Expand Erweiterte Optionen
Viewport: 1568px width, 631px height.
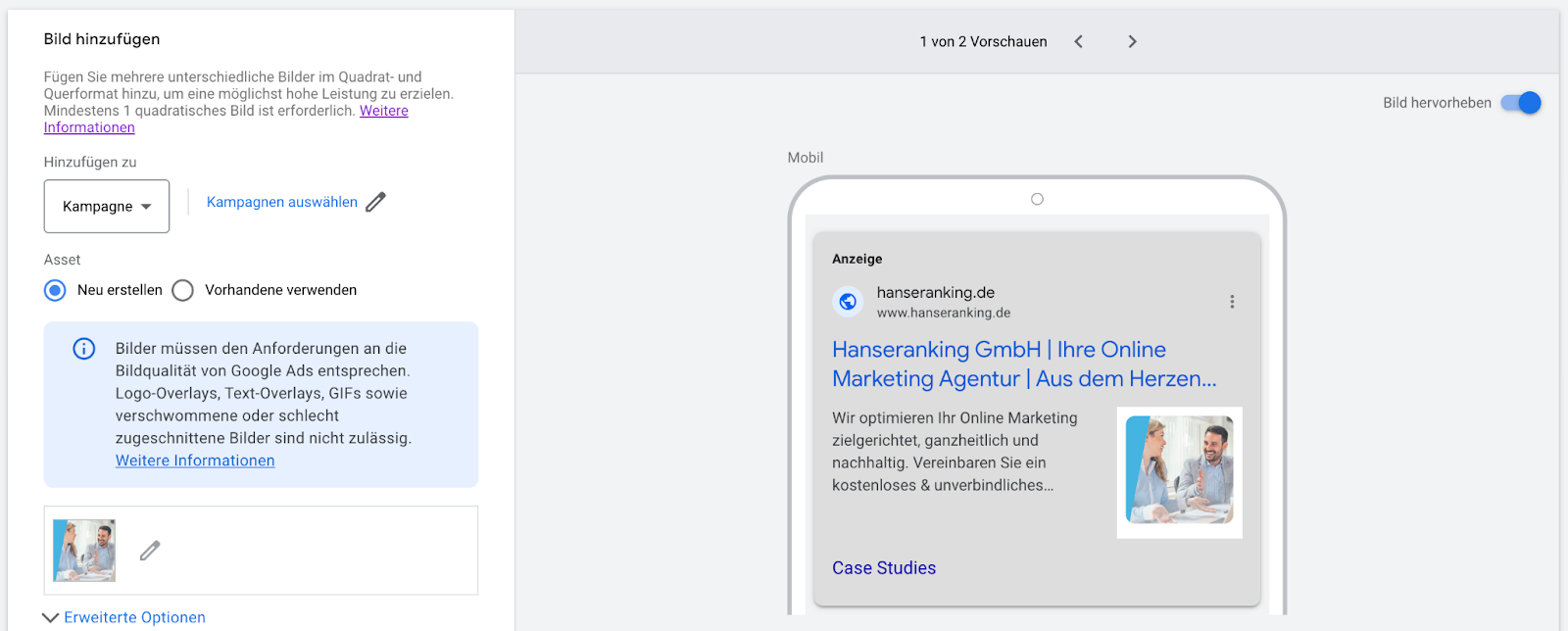point(124,617)
